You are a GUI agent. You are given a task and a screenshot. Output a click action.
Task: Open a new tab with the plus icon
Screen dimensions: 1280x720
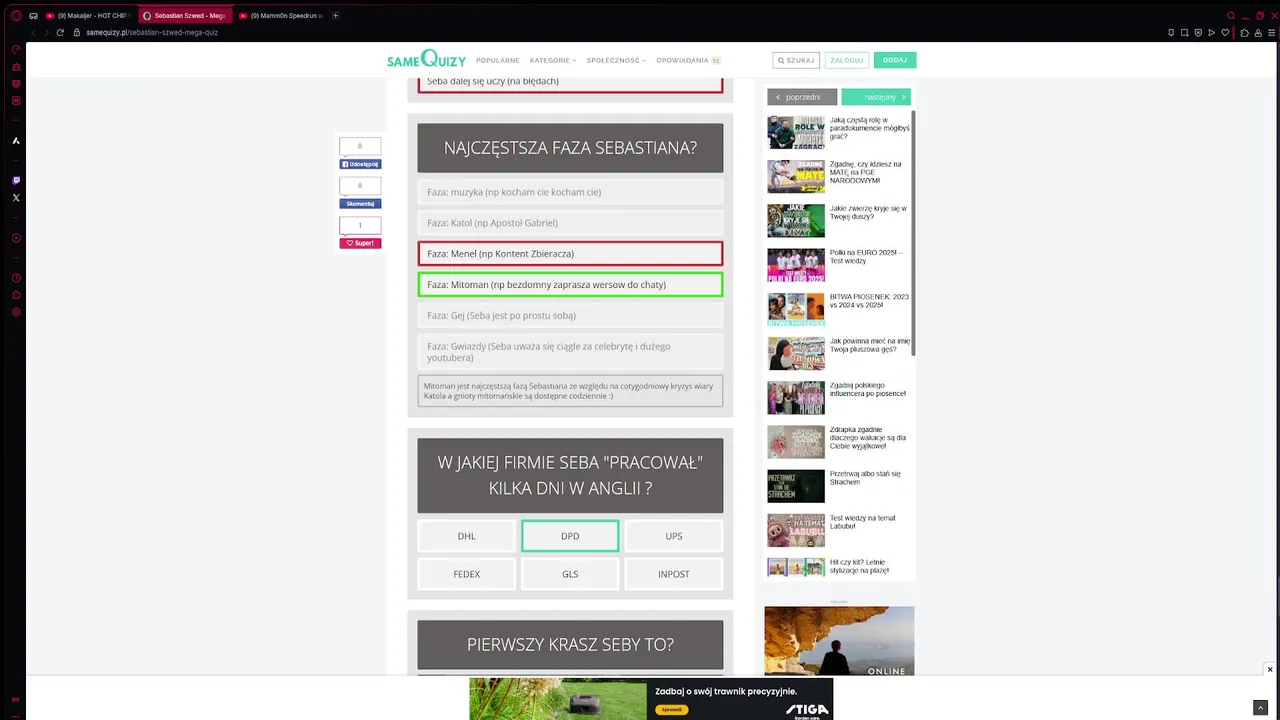coord(335,16)
